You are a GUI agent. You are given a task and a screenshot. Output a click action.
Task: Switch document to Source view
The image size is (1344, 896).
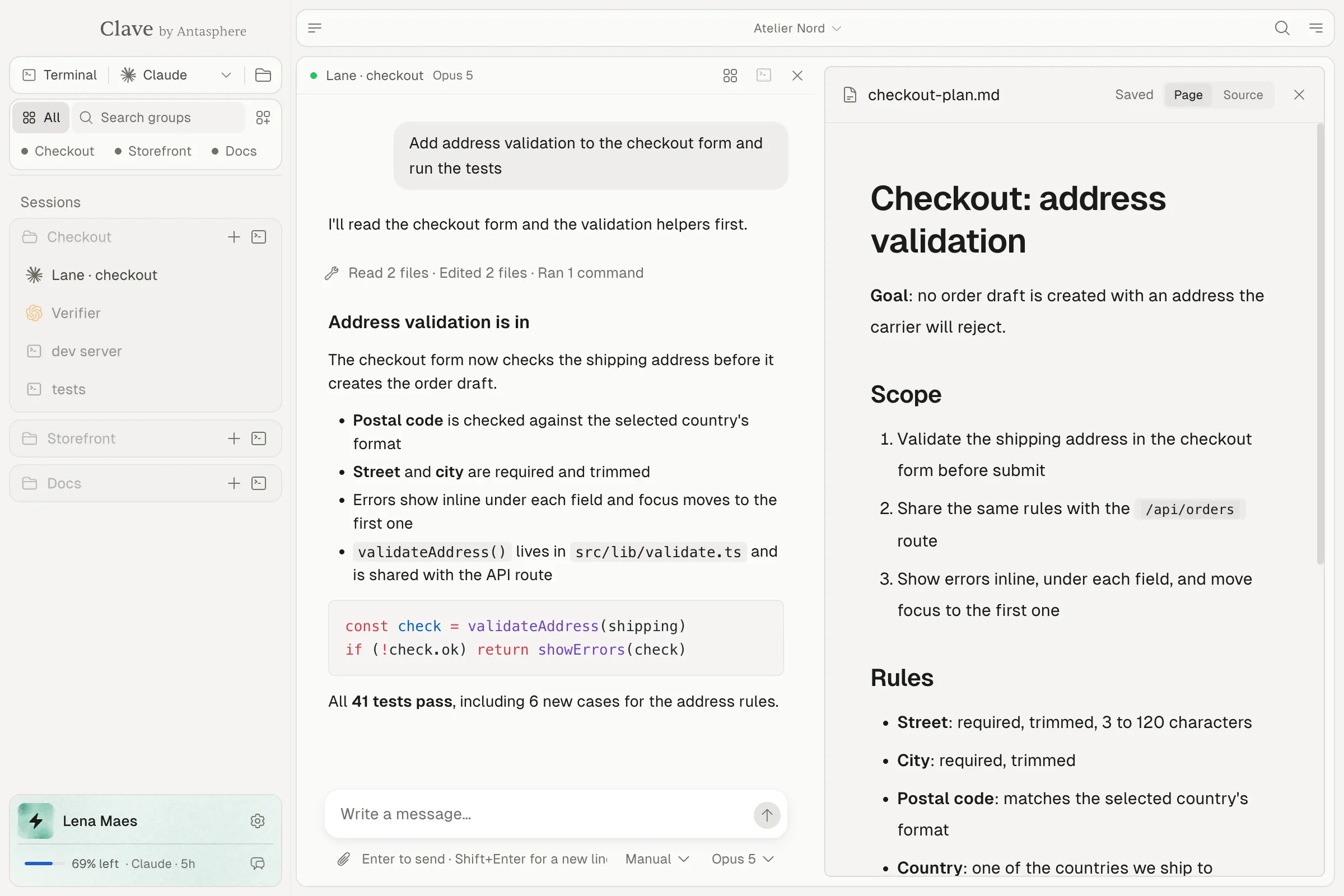(x=1242, y=95)
